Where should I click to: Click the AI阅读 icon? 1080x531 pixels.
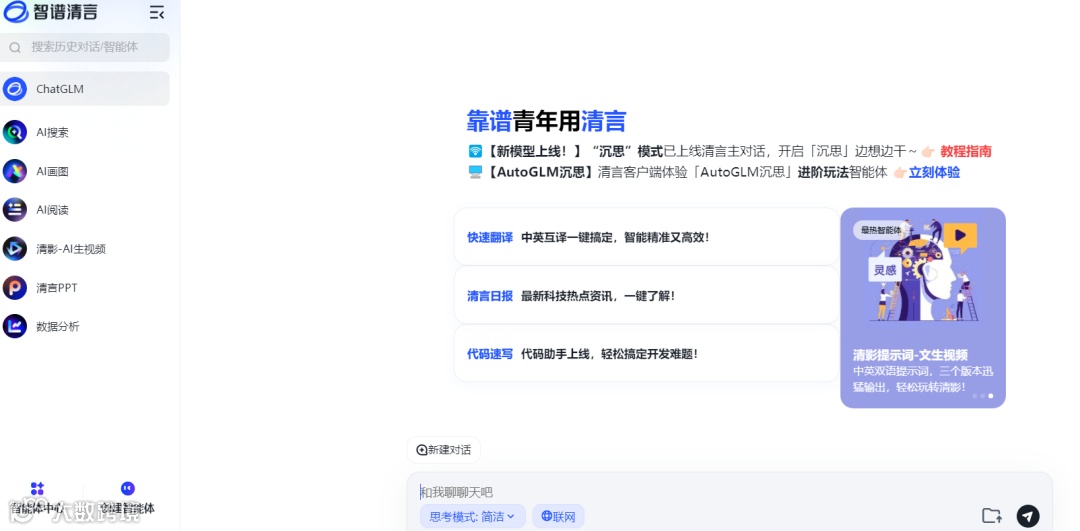14,210
